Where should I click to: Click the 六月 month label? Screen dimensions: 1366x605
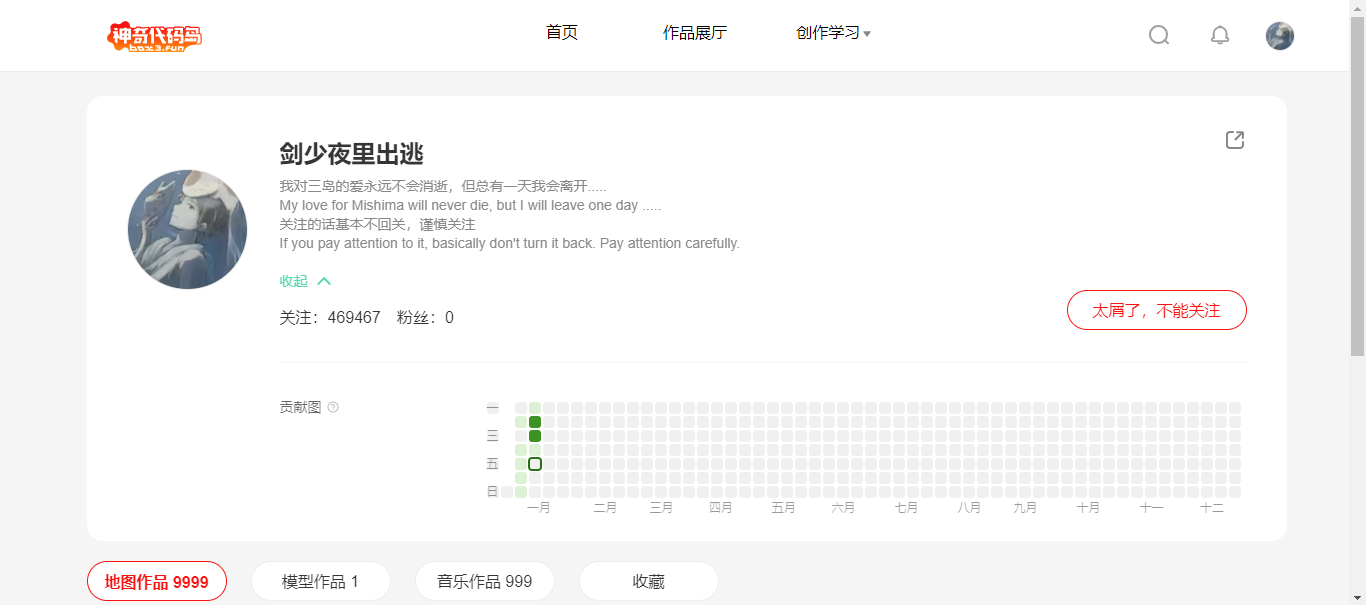[843, 508]
